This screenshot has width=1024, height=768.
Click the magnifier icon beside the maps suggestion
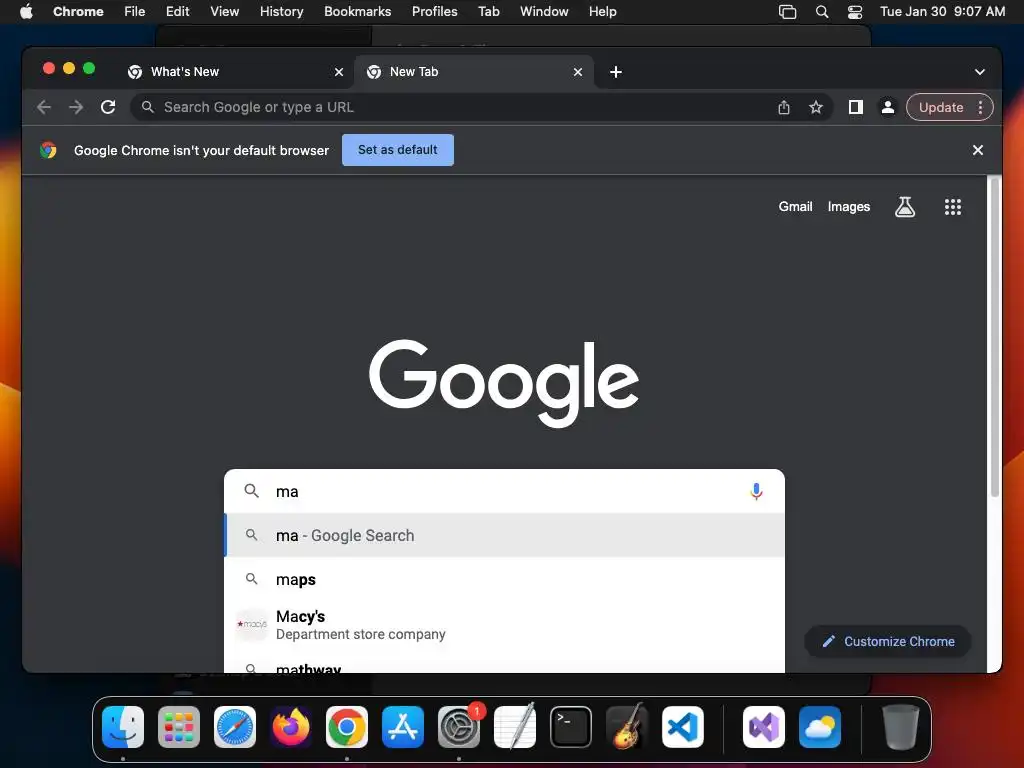pos(251,579)
